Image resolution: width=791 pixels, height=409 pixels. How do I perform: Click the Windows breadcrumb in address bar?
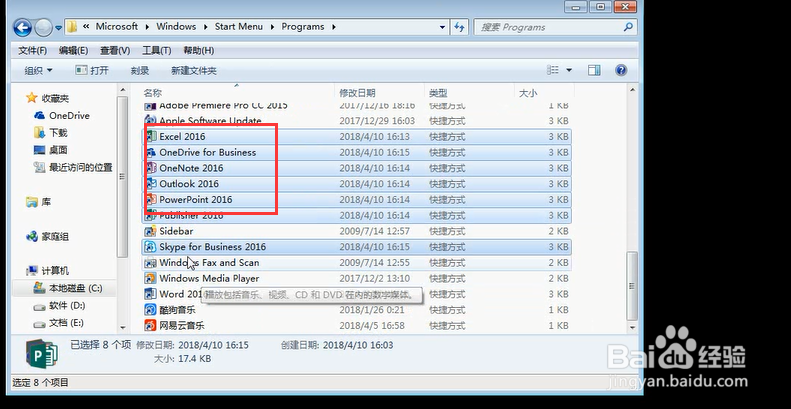coord(176,27)
